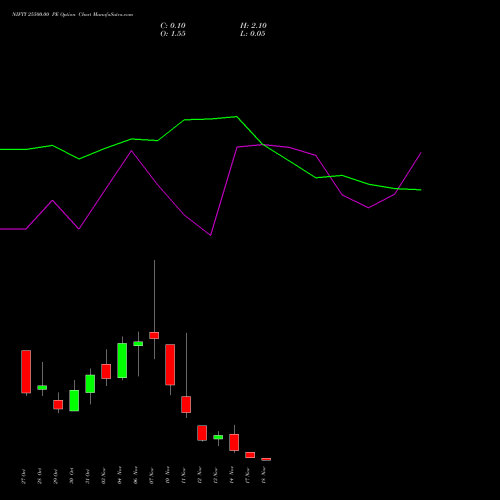Viewport: 500px width, 500px height.
Task: Click the close value 'C: 0.10'
Action: point(173,26)
